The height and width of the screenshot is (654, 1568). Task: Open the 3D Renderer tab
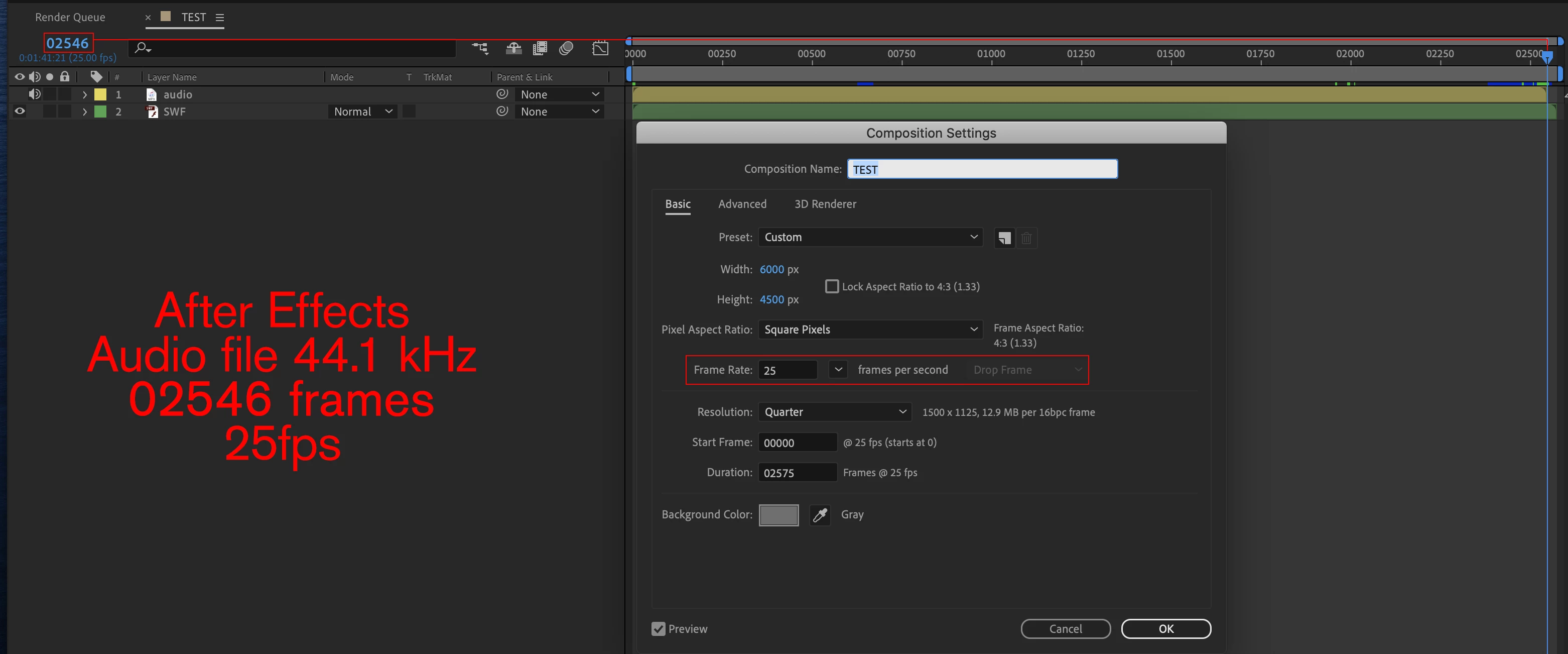pyautogui.click(x=825, y=204)
